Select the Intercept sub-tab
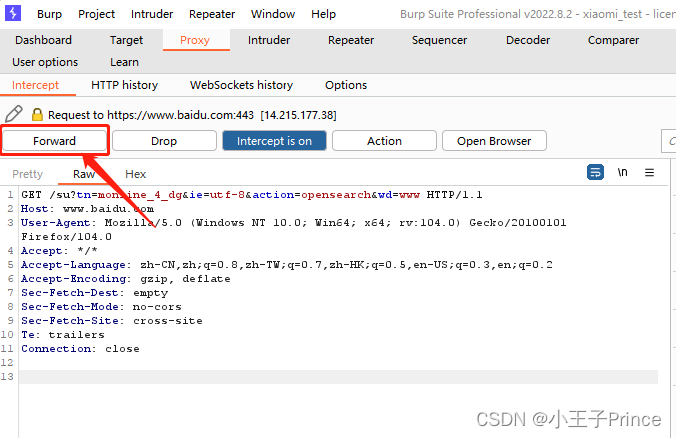Screen dimensions: 676x438 click(35, 85)
